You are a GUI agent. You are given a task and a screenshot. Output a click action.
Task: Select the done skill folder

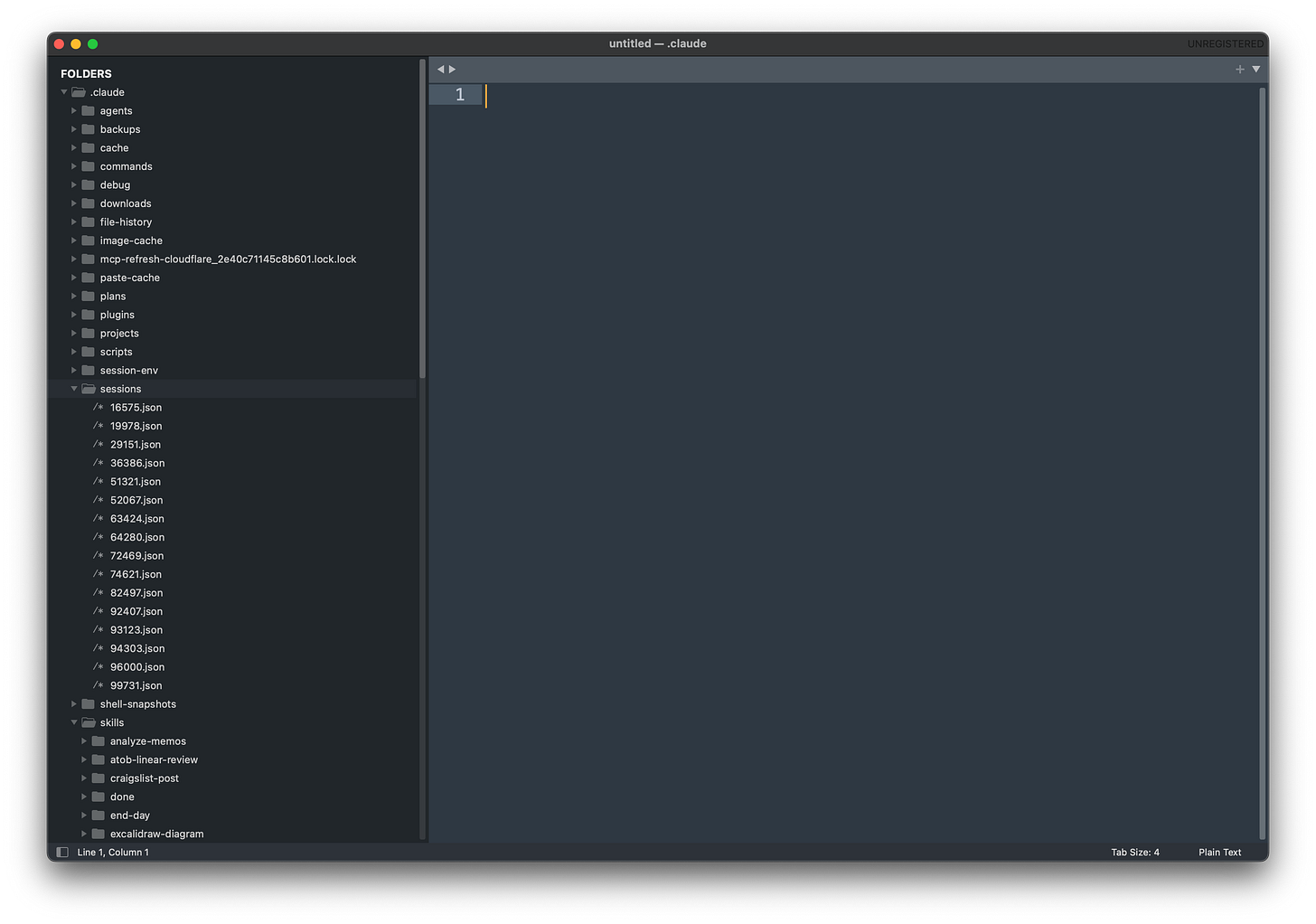coord(122,797)
